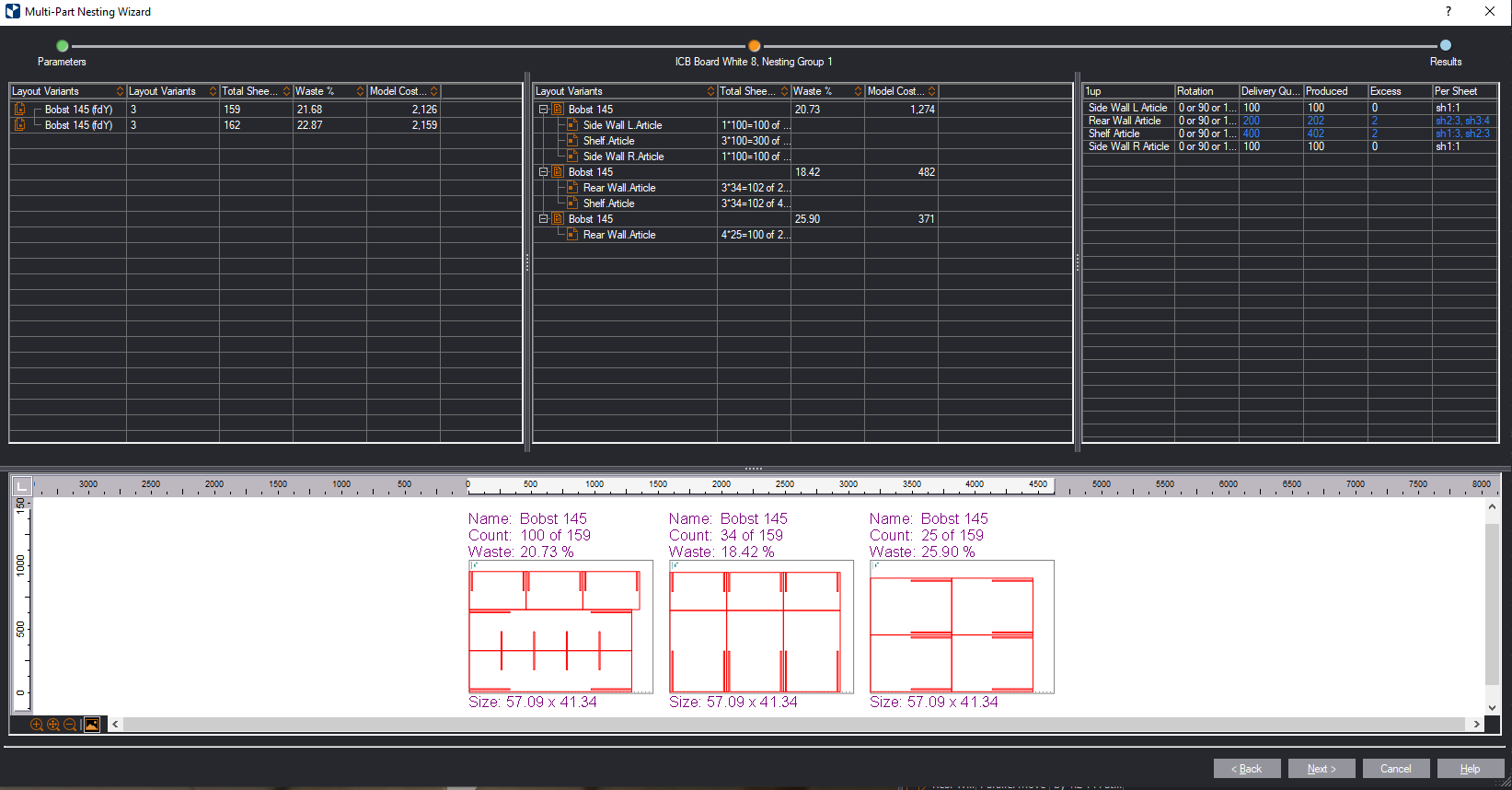Click Rear Wall.Article icon in the 3*34=102 row
1512x790 pixels.
[x=572, y=187]
